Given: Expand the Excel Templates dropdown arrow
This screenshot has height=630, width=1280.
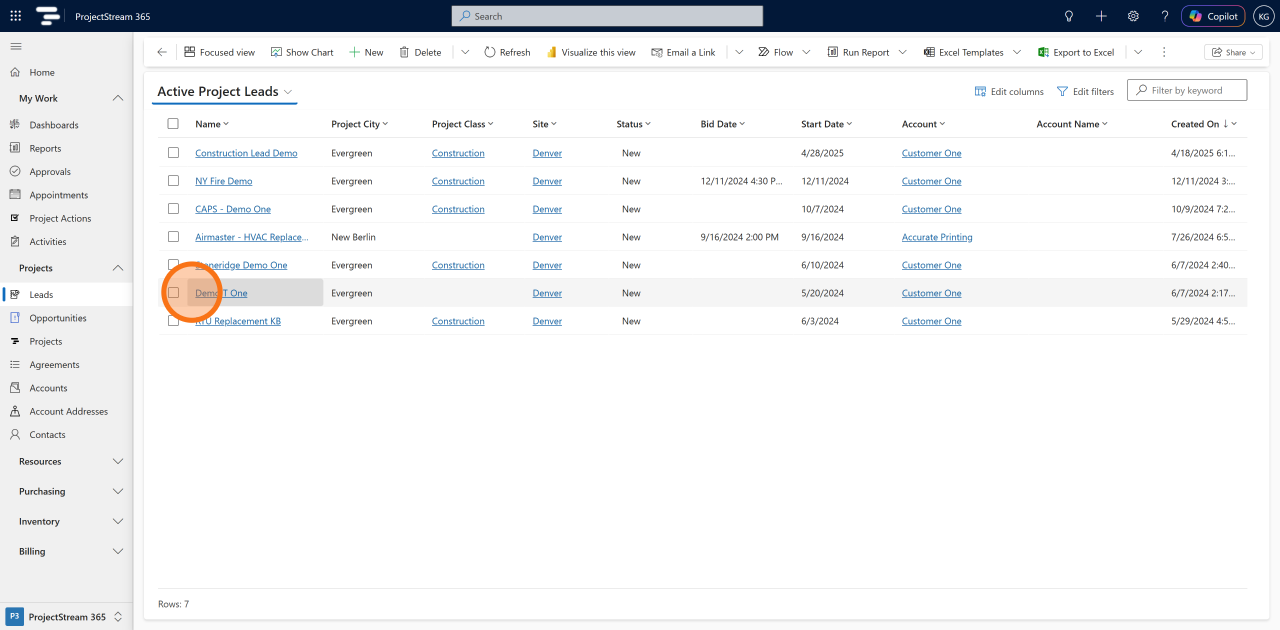Looking at the screenshot, I should pyautogui.click(x=1017, y=52).
